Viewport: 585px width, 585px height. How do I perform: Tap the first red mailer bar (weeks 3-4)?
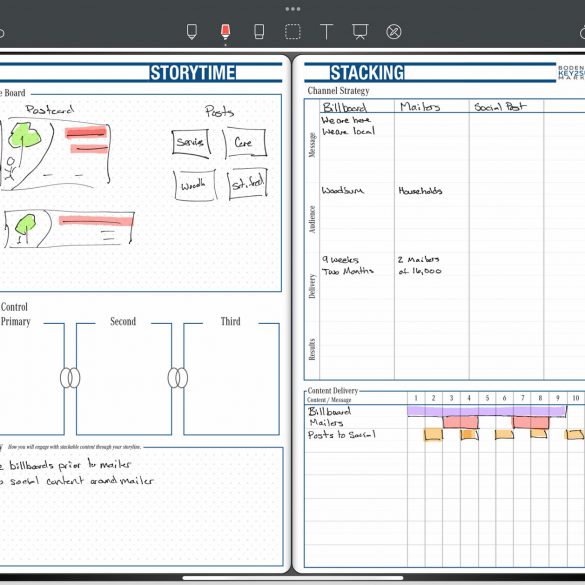[460, 422]
